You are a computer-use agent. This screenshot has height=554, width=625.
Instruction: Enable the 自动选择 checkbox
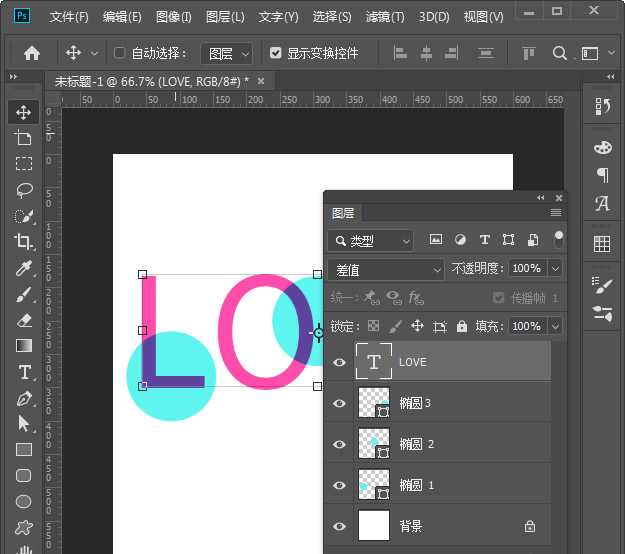[120, 53]
